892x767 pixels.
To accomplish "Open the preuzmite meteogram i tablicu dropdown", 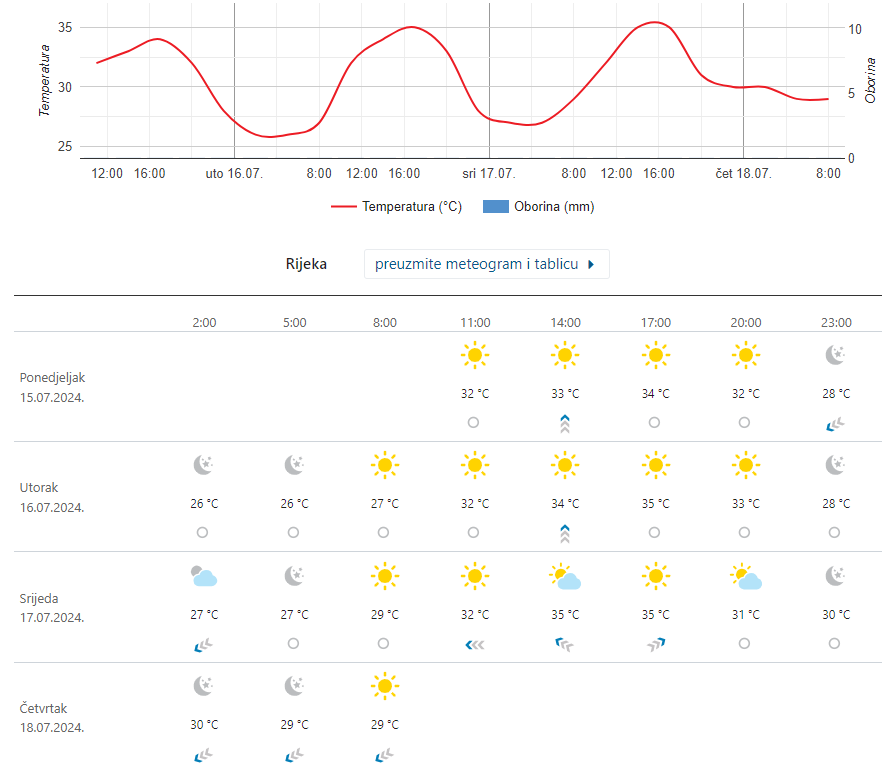I will [x=486, y=264].
